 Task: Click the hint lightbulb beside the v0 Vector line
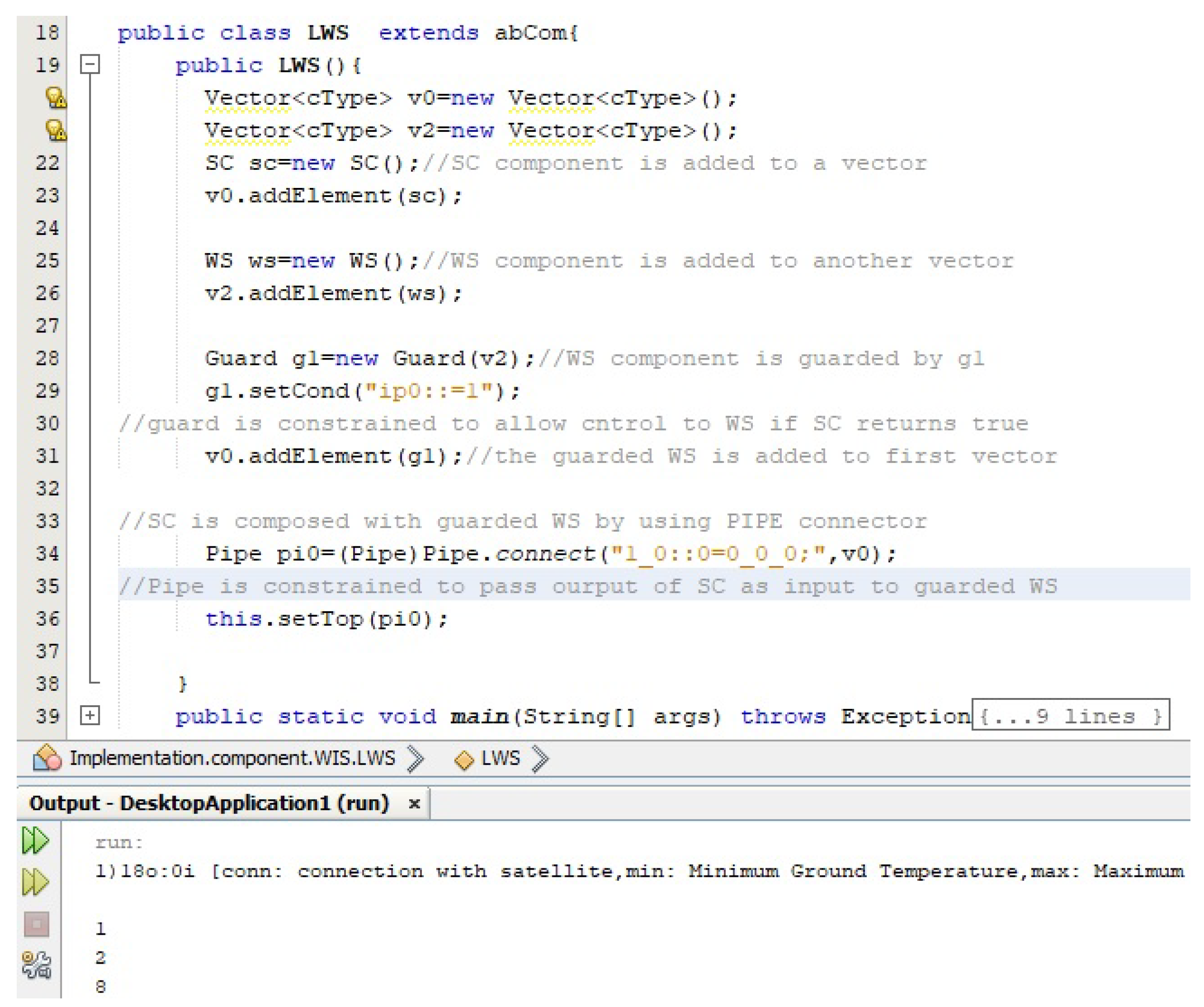pyautogui.click(x=56, y=98)
